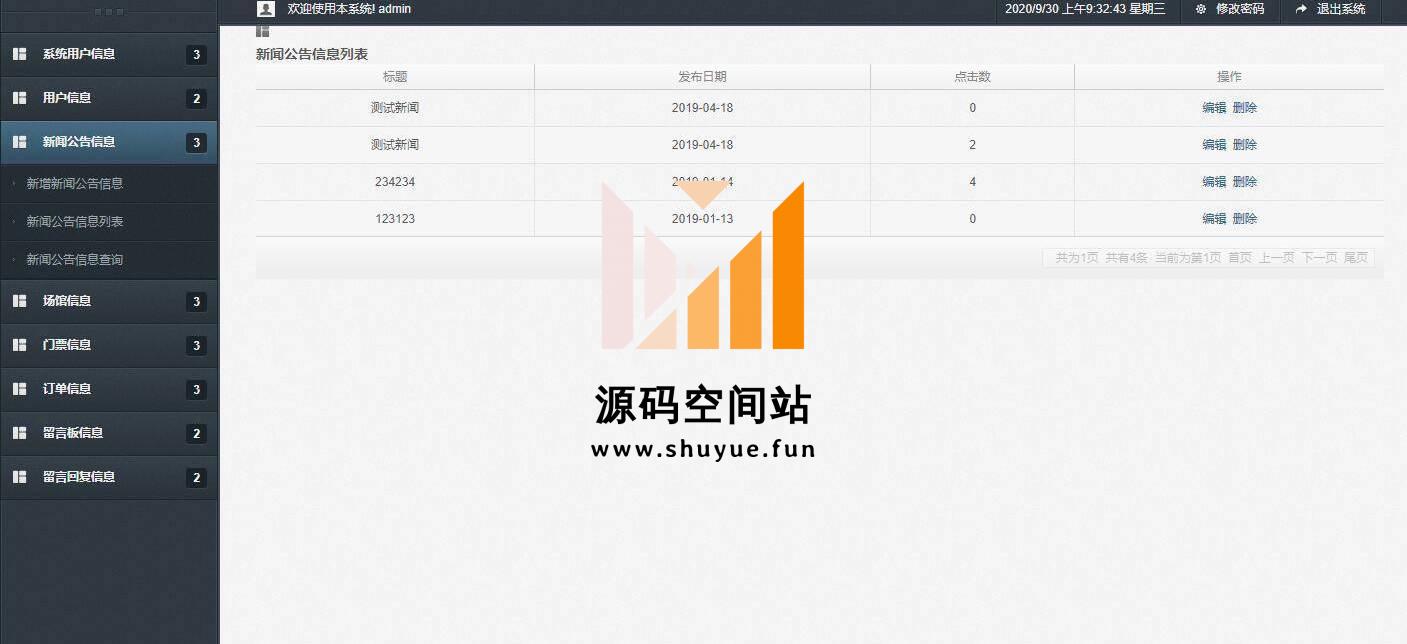Click the grid icon beside 新闻公告信息
Screen dimensions: 1407x644
point(19,142)
